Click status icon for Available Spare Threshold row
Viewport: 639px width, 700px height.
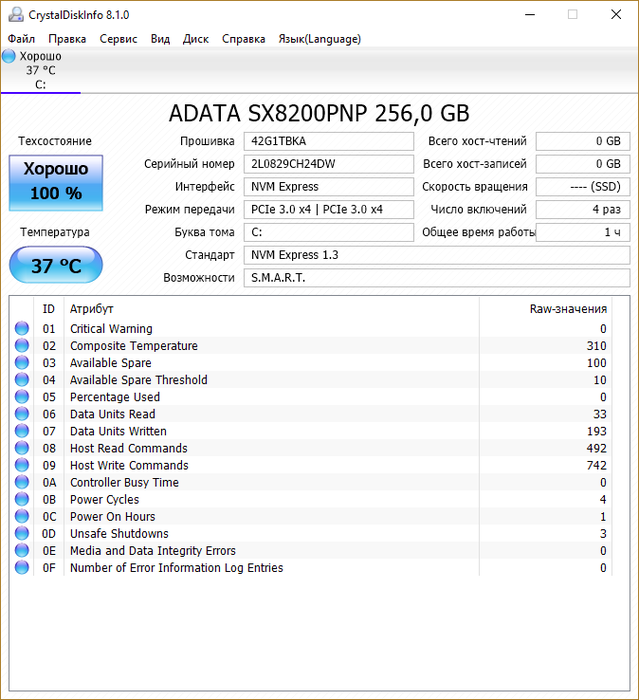22,379
